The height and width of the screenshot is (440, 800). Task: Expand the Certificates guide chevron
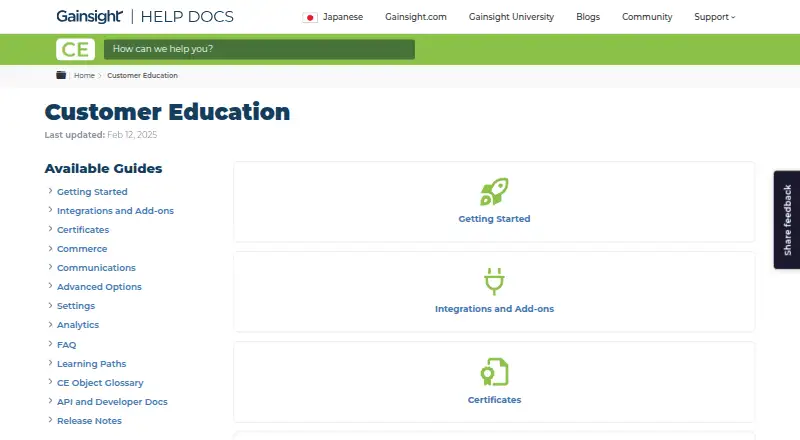point(50,229)
